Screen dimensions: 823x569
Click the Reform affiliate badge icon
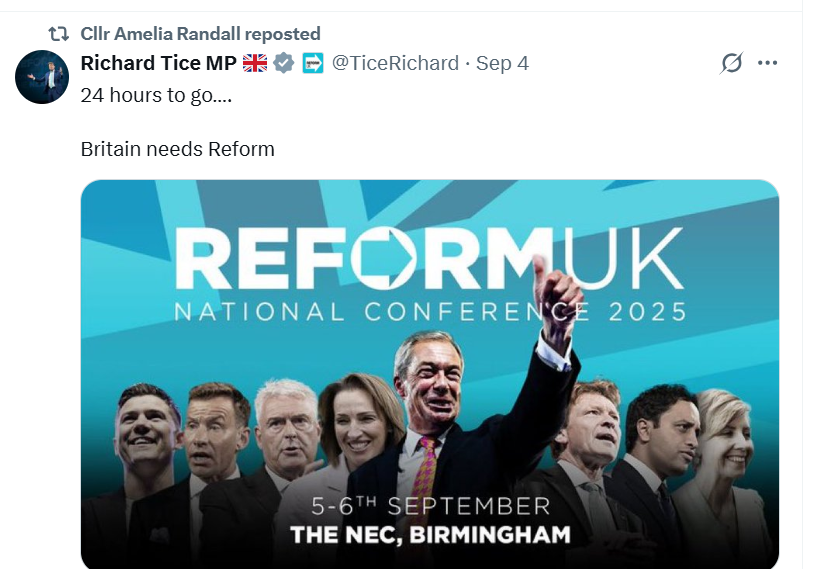313,64
